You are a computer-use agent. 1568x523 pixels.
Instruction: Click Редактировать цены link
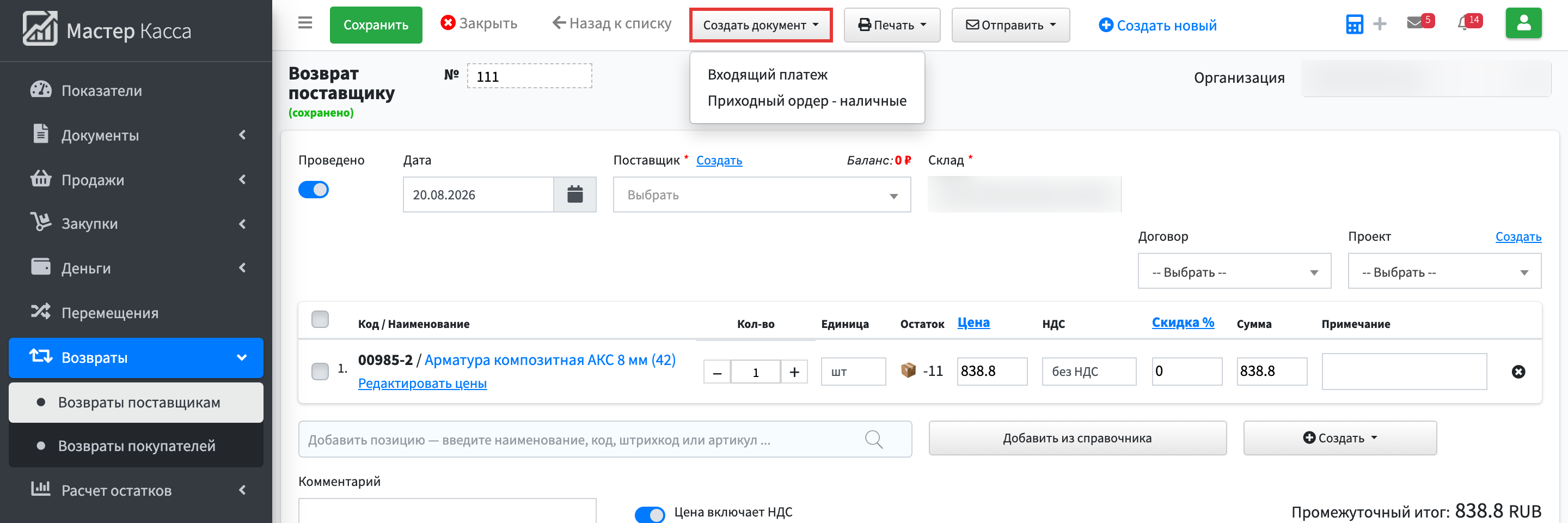click(422, 383)
